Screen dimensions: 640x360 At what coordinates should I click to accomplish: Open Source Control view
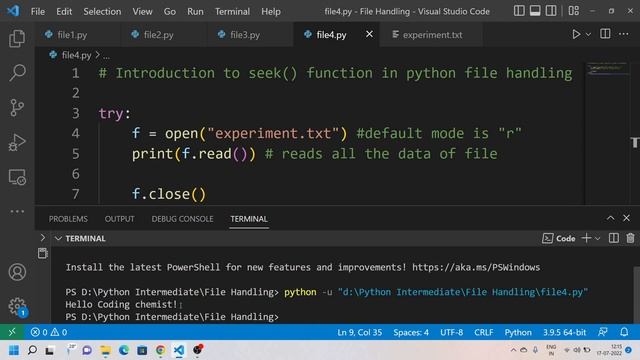click(x=17, y=108)
